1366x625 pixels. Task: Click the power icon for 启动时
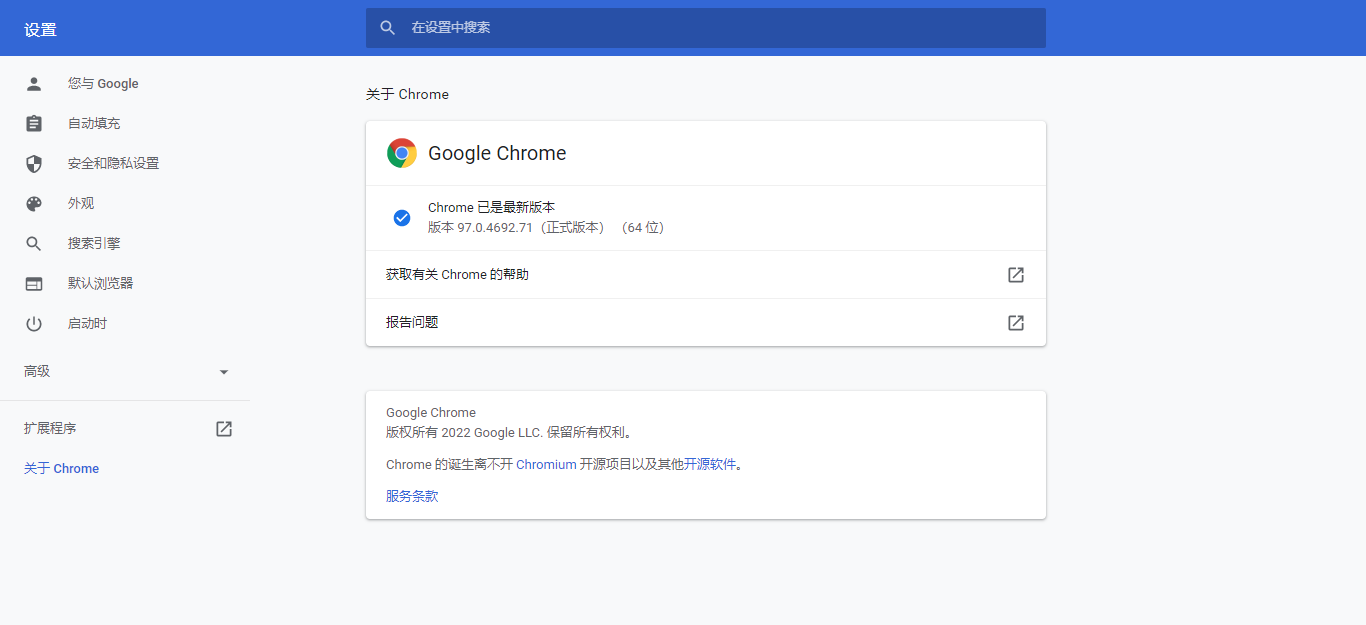click(34, 324)
